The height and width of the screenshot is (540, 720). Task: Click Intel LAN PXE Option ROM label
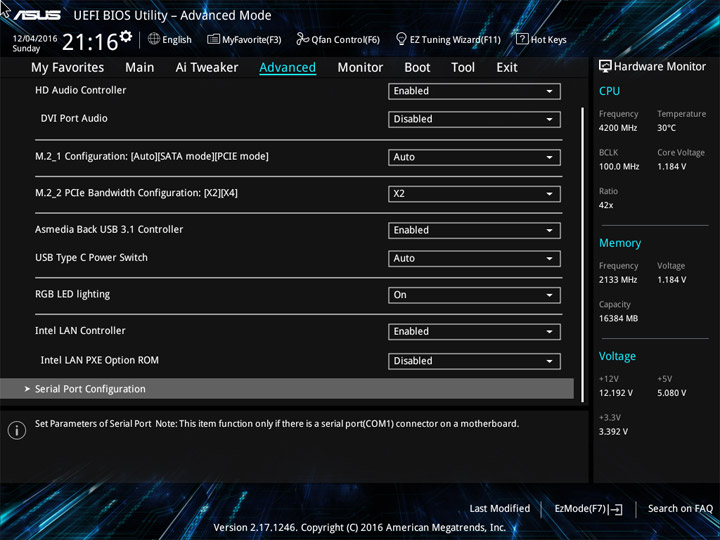click(100, 360)
